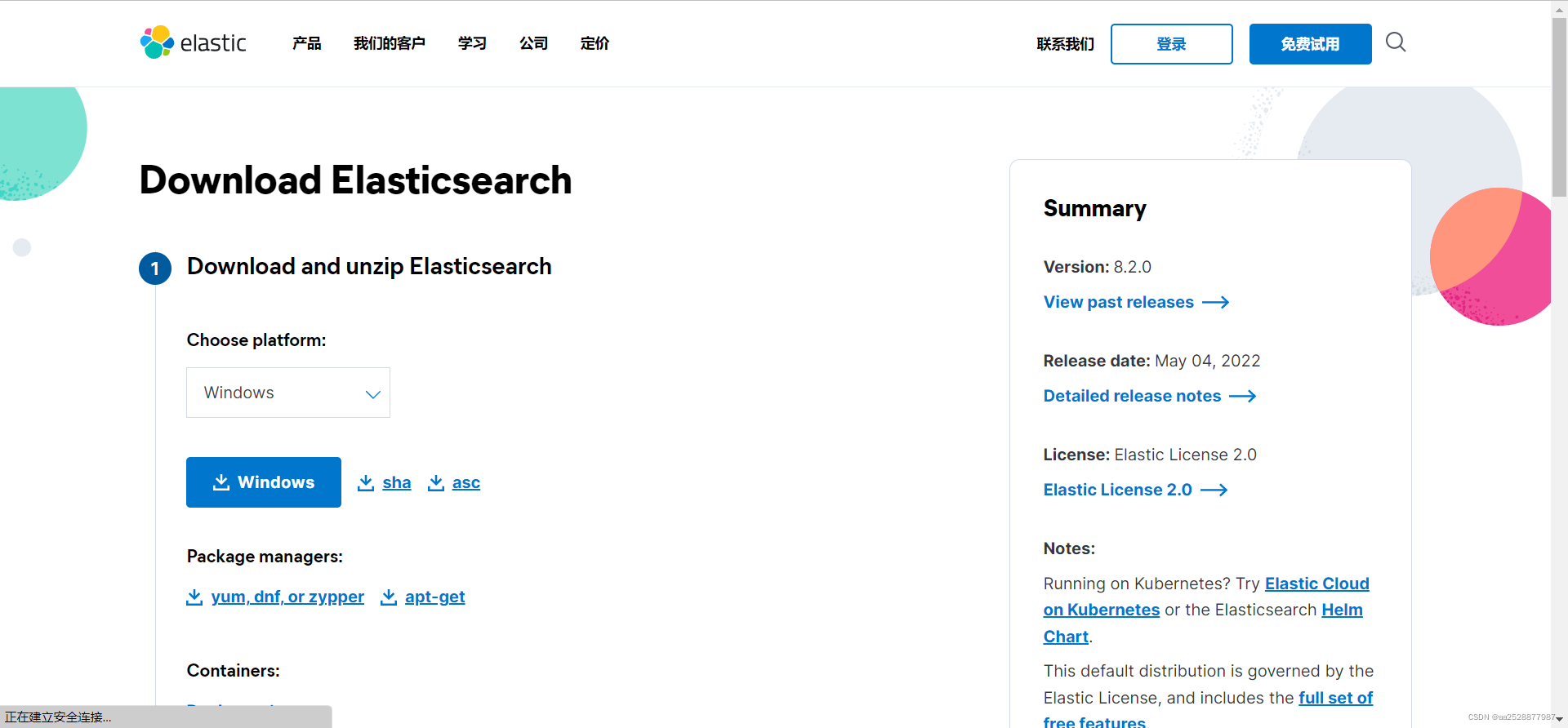Click the Choose platform: label
The width and height of the screenshot is (1568, 728).
click(x=256, y=340)
